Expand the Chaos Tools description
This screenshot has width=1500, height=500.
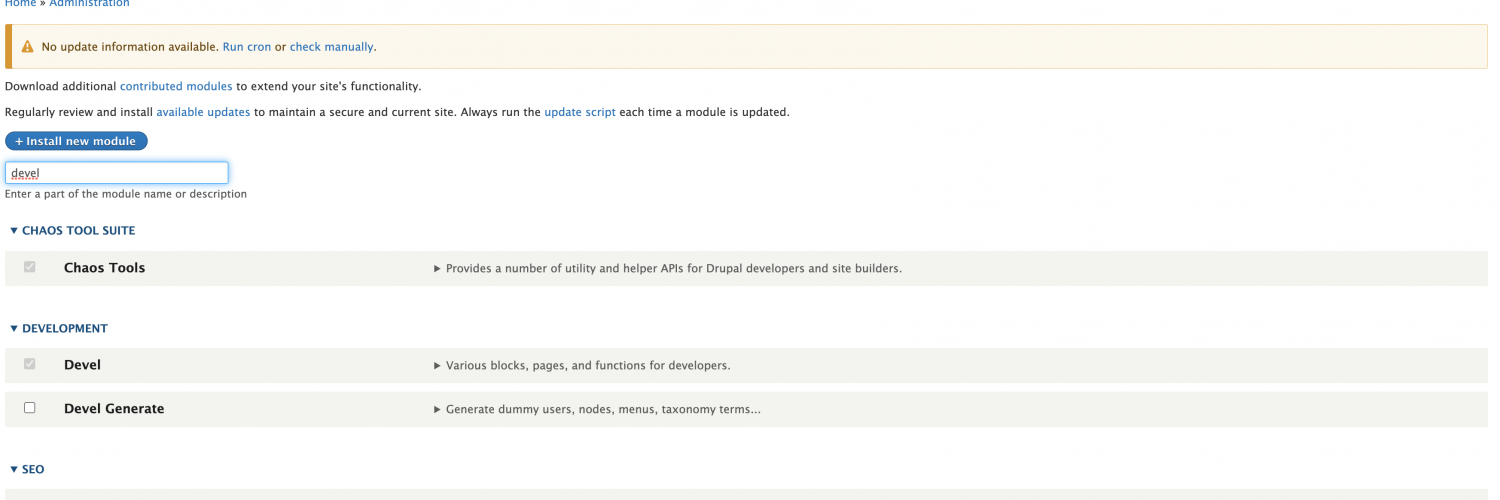point(668,269)
